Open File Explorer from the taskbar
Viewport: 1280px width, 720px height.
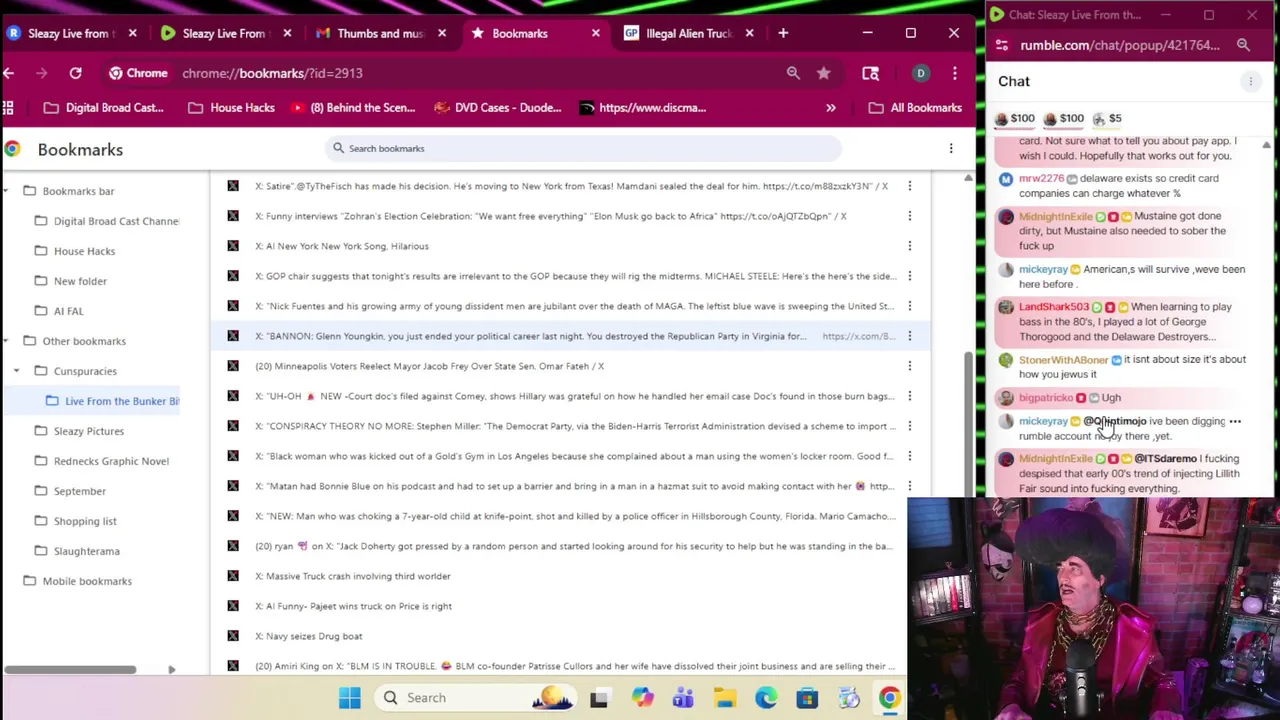pyautogui.click(x=724, y=698)
